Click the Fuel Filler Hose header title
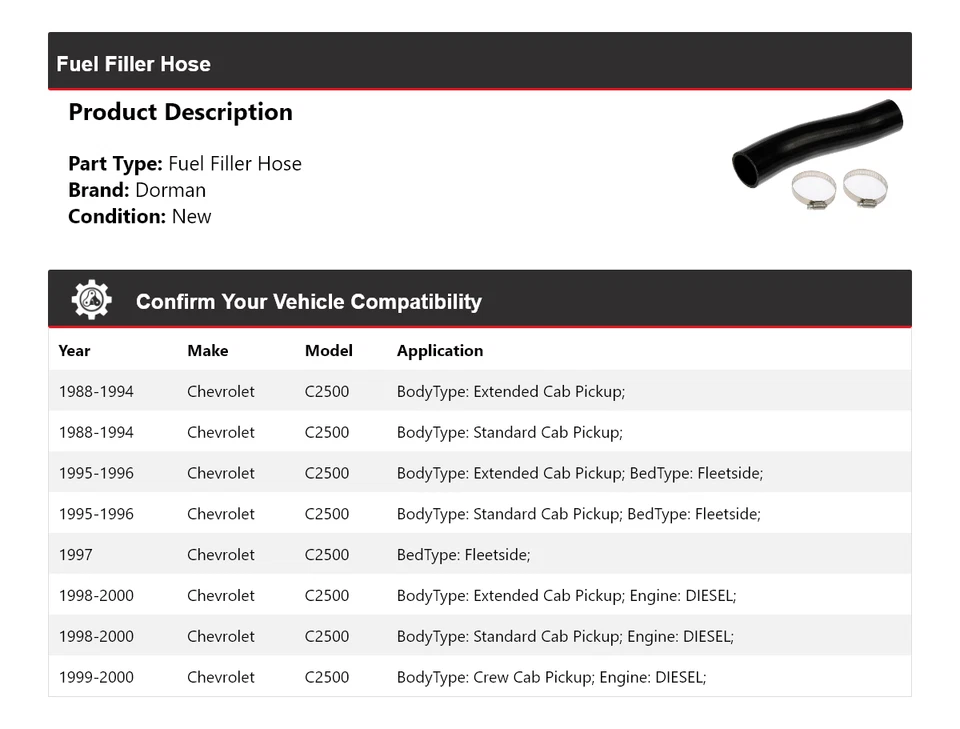 (x=133, y=64)
